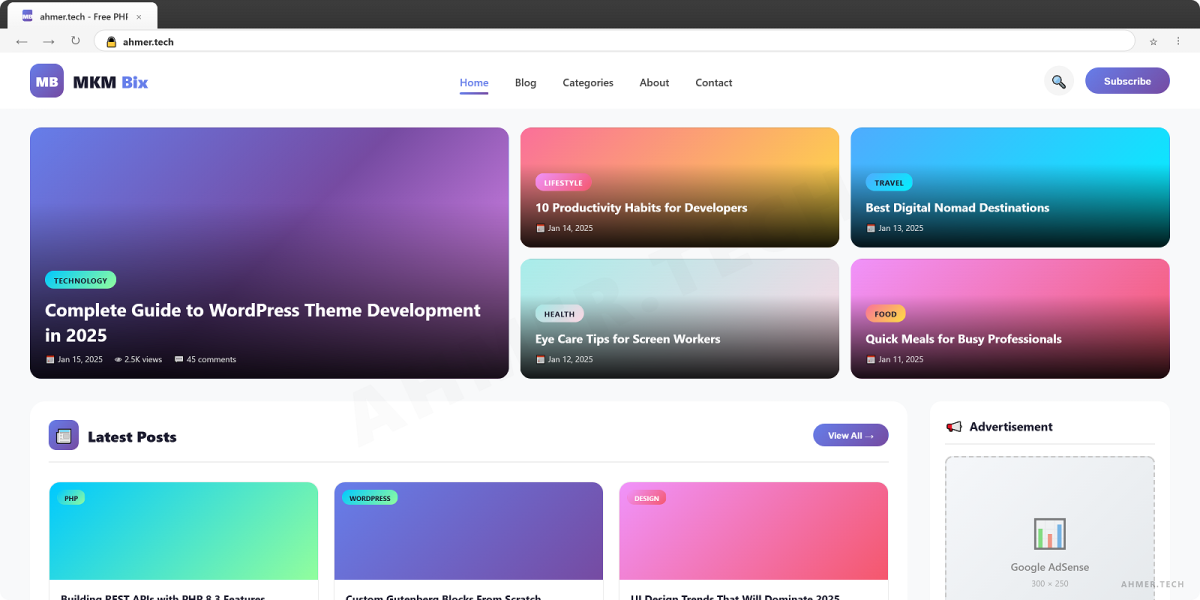
Task: Click the Advertisement megaphone icon
Action: 954,427
